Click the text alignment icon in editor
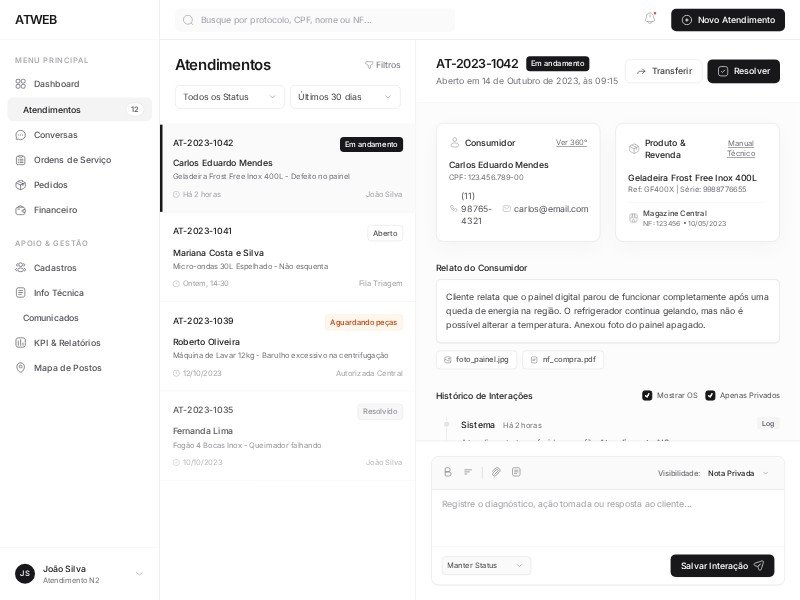This screenshot has height=600, width=800. pyautogui.click(x=468, y=472)
